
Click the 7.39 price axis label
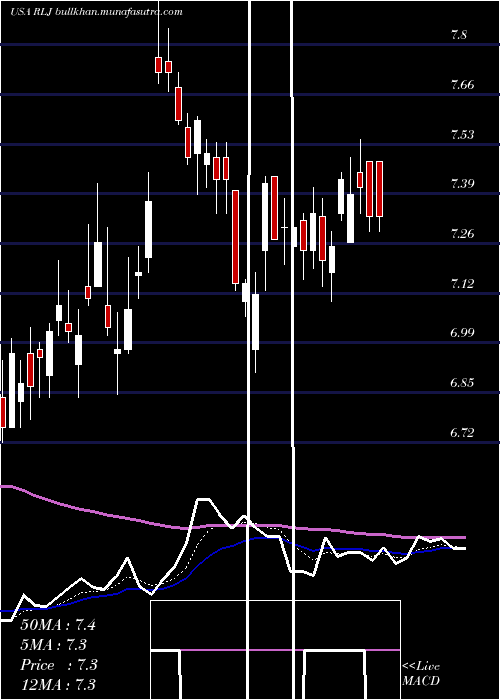[x=462, y=183]
